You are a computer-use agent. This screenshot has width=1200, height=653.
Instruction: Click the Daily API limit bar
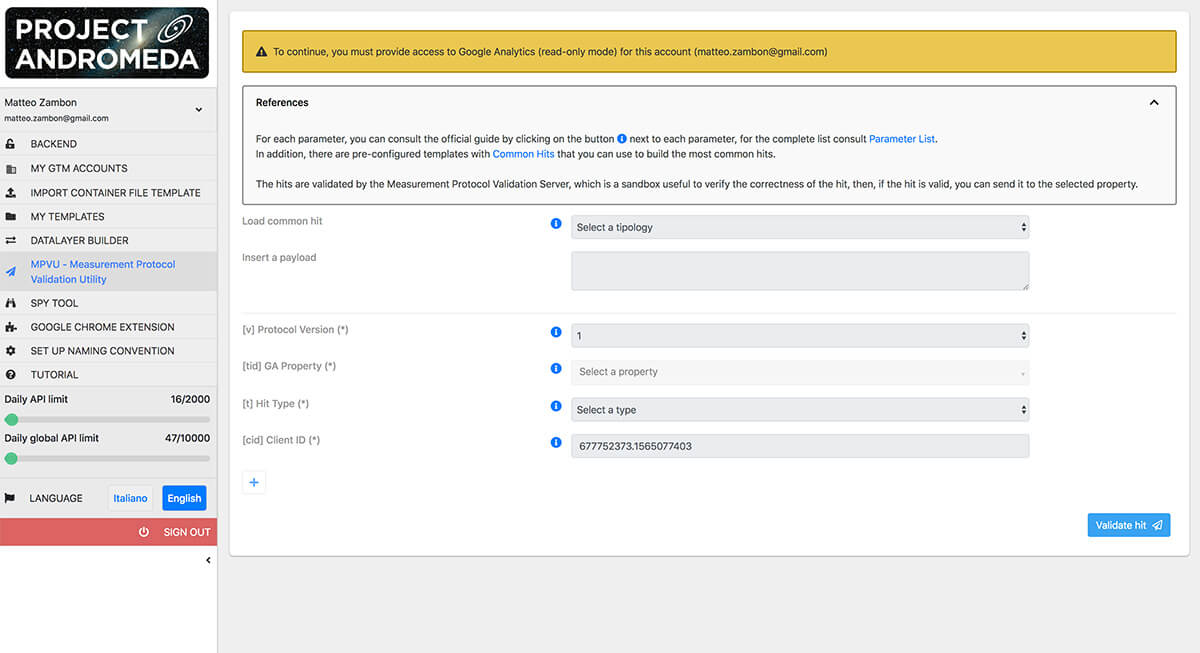pyautogui.click(x=107, y=419)
